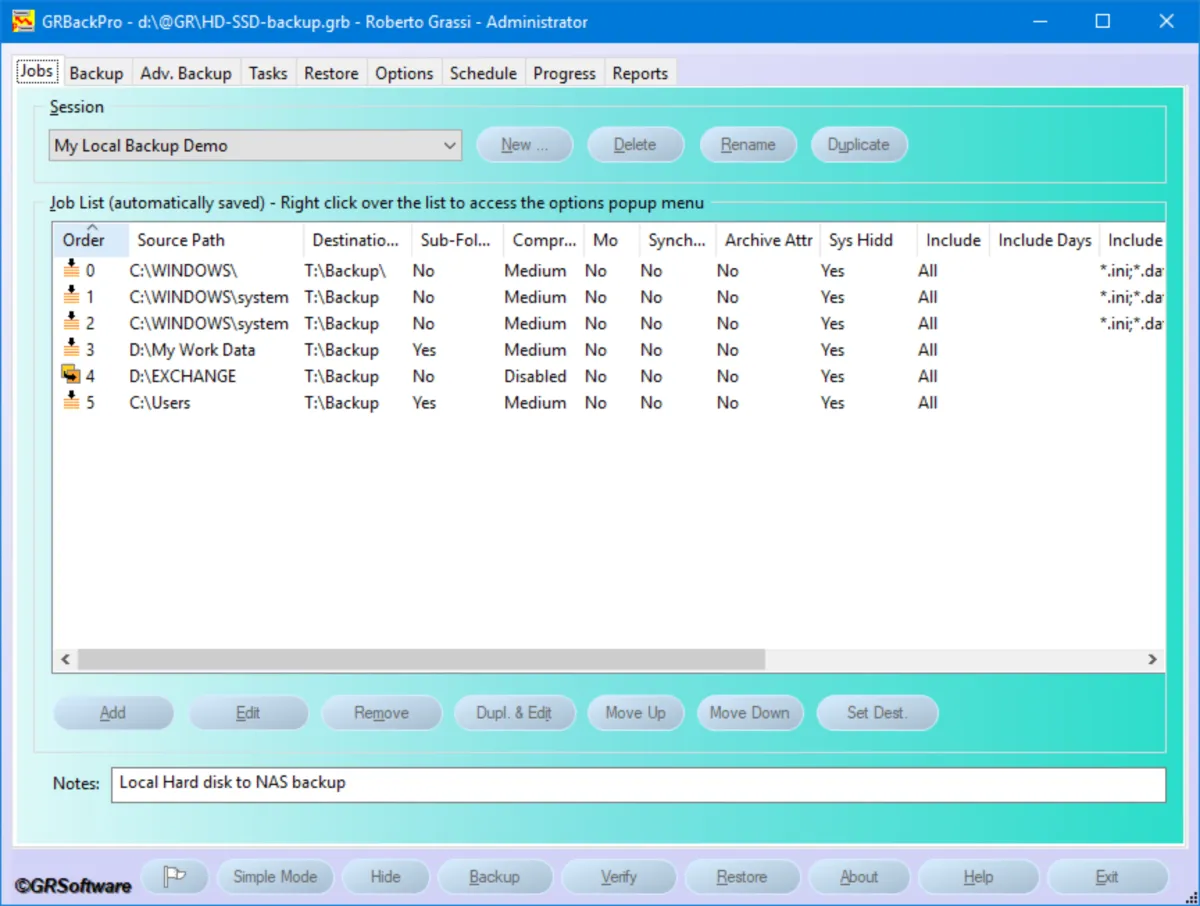Click the horizontal scrollbar thumb in job list
1200x906 pixels.
click(x=421, y=659)
